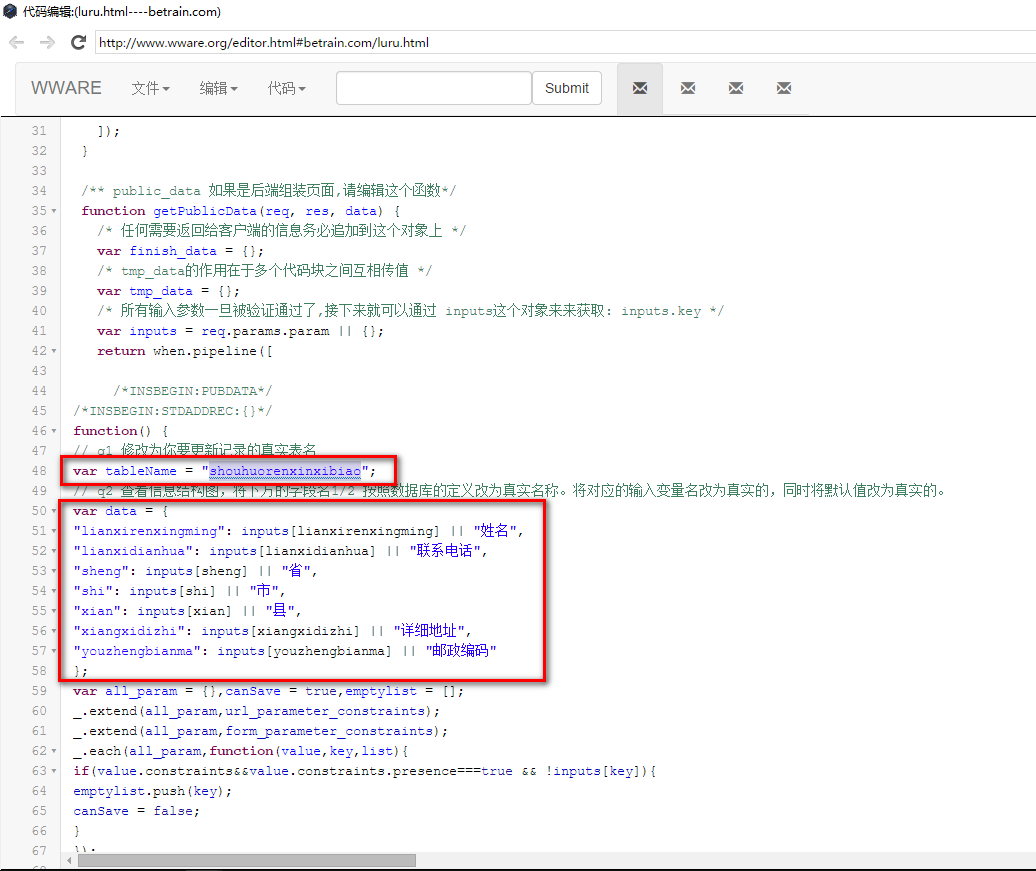Click line number 31 in the gutter
Screen dimensions: 1036x871
(39, 132)
